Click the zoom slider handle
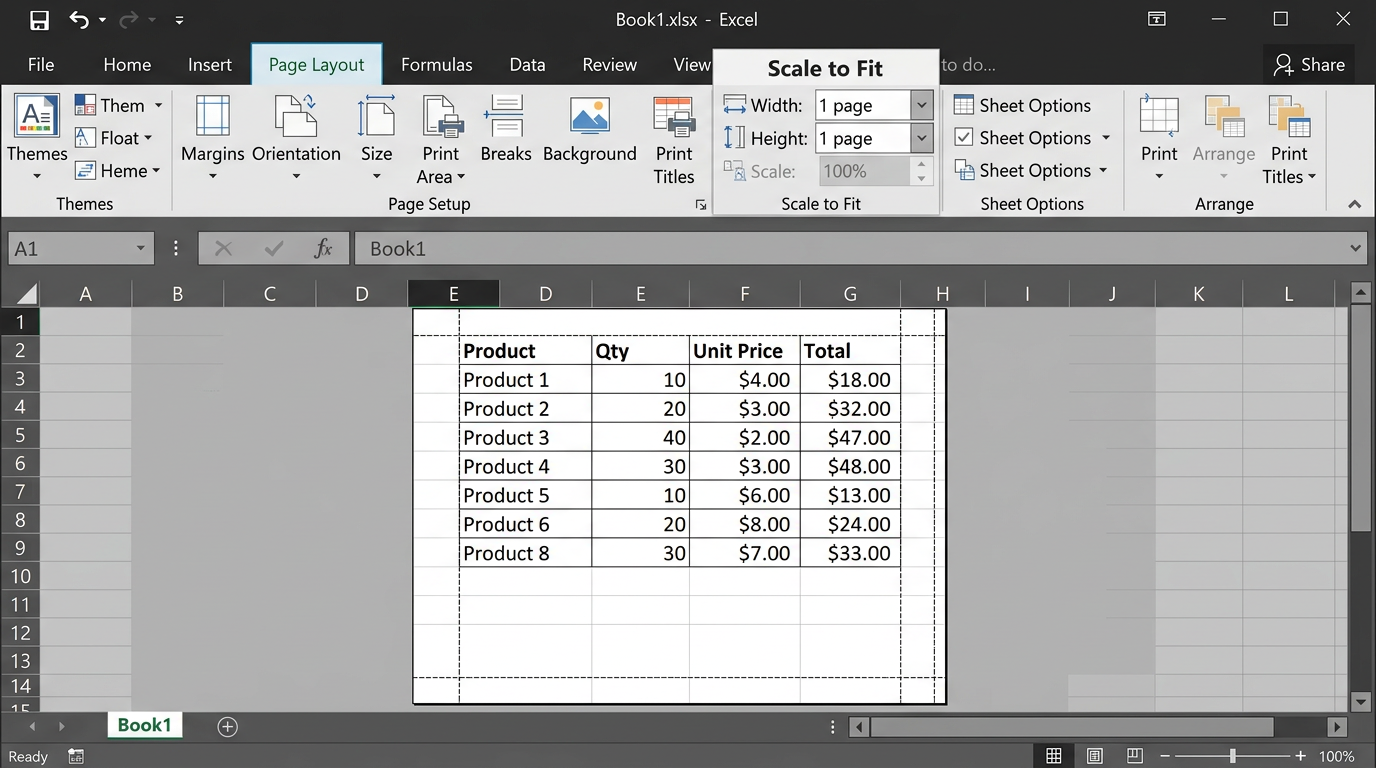 (x=1232, y=756)
